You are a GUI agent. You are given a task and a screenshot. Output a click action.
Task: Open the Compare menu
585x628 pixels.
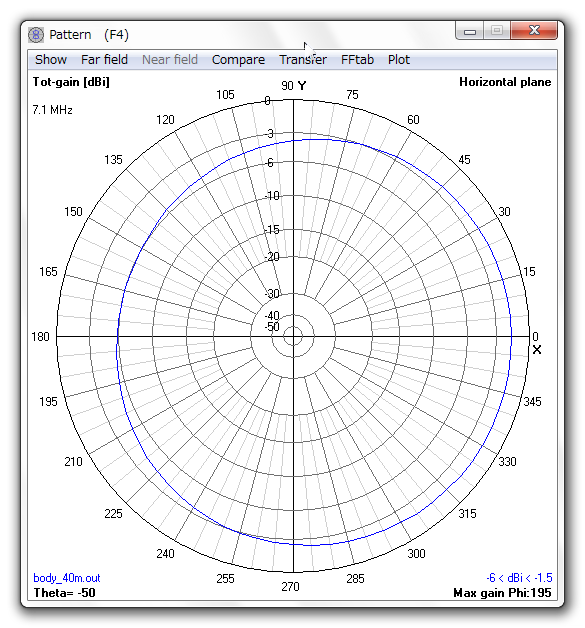238,60
